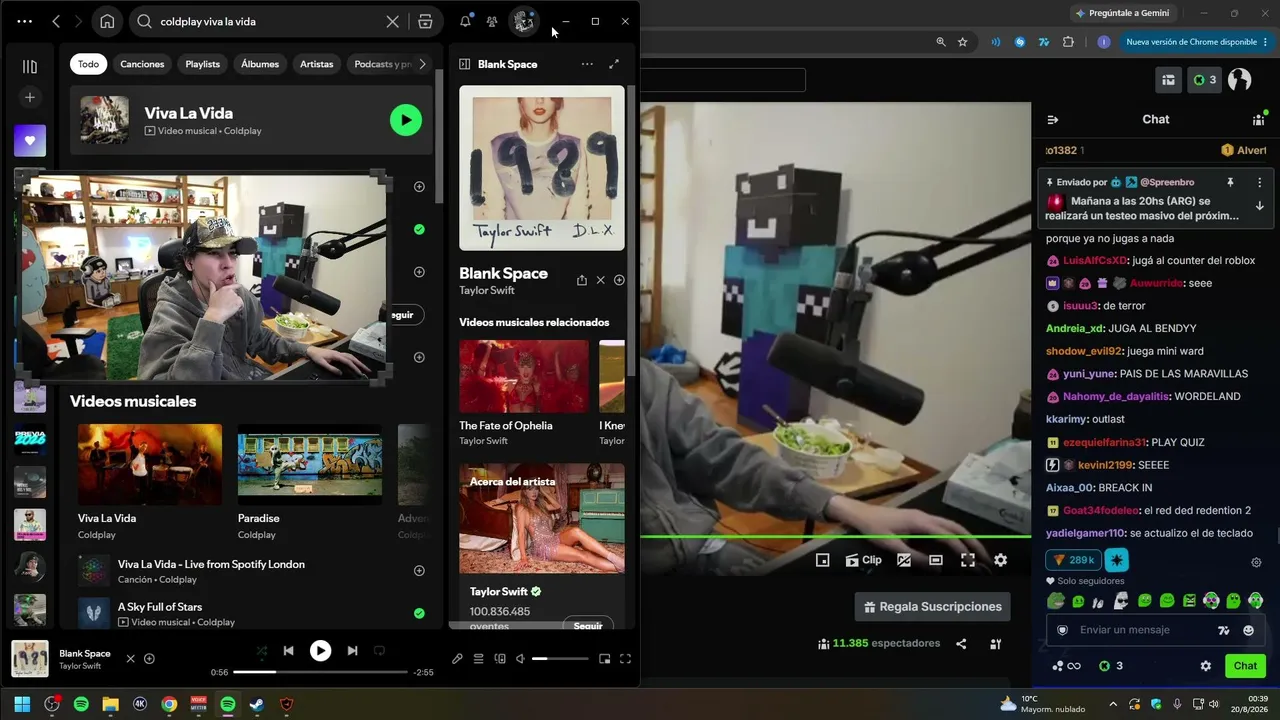Select the Playlists filter chip
Screen dimensions: 1280x720
click(x=202, y=64)
